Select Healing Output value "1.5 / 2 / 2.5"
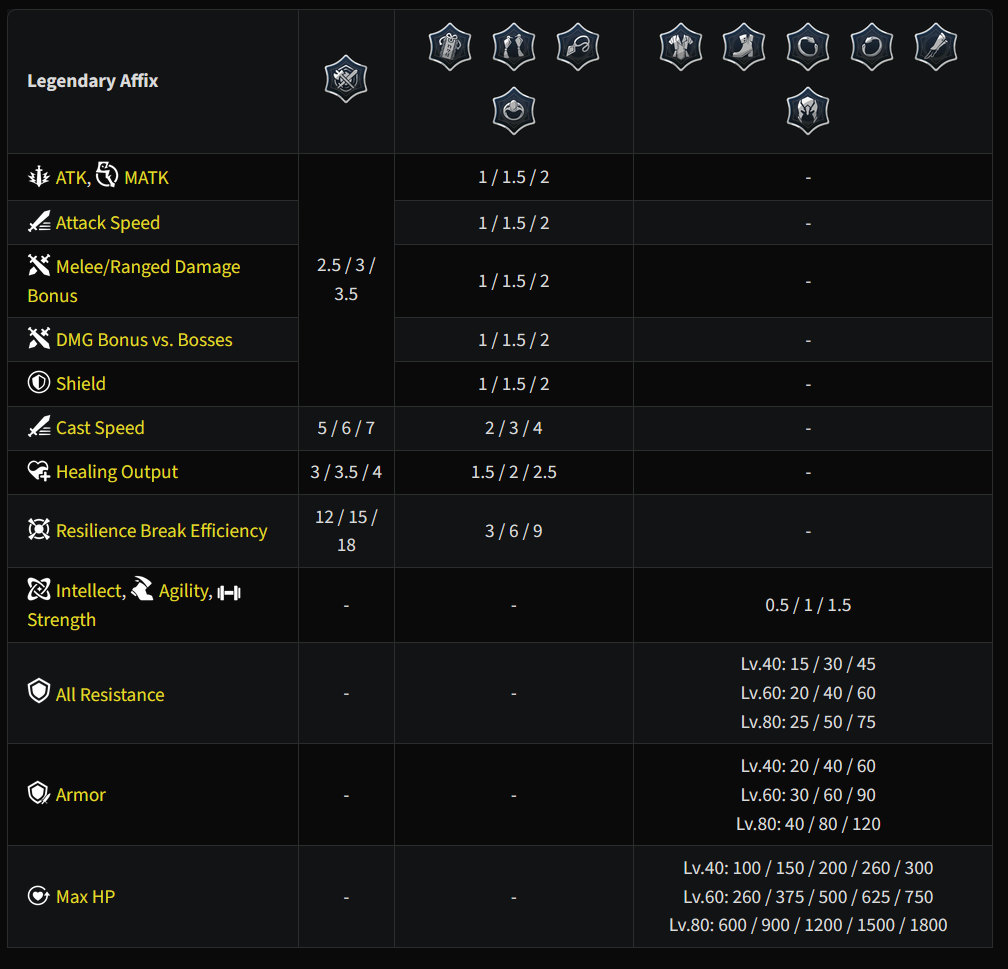Image resolution: width=1008 pixels, height=969 pixels. (x=514, y=473)
